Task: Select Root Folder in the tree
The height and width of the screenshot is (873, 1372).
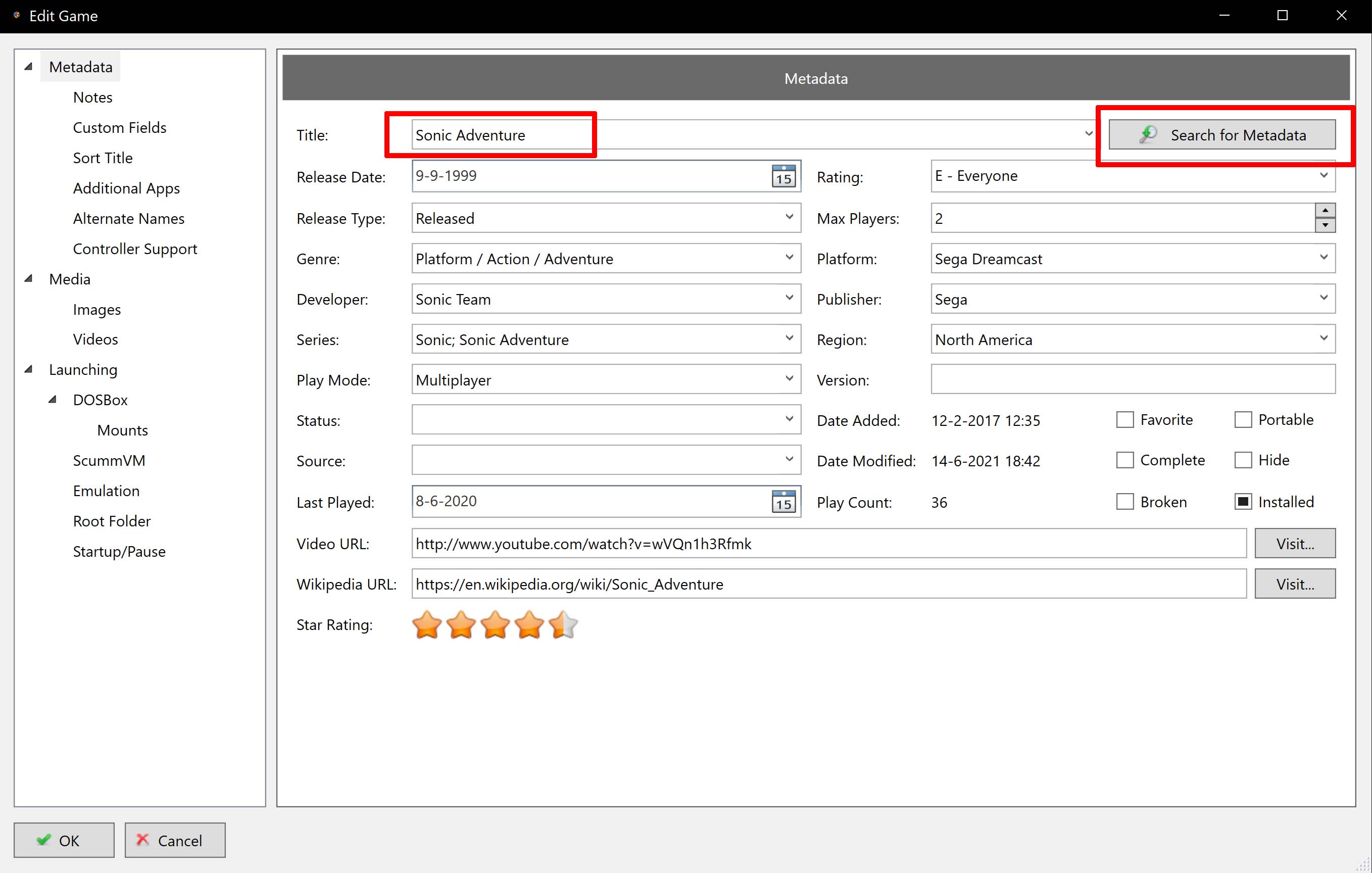Action: point(112,521)
